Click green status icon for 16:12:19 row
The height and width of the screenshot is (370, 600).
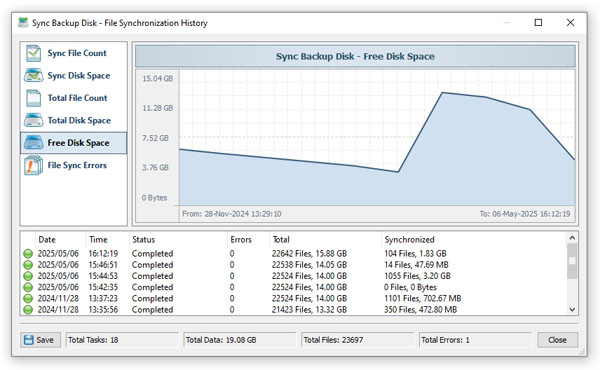coord(28,254)
